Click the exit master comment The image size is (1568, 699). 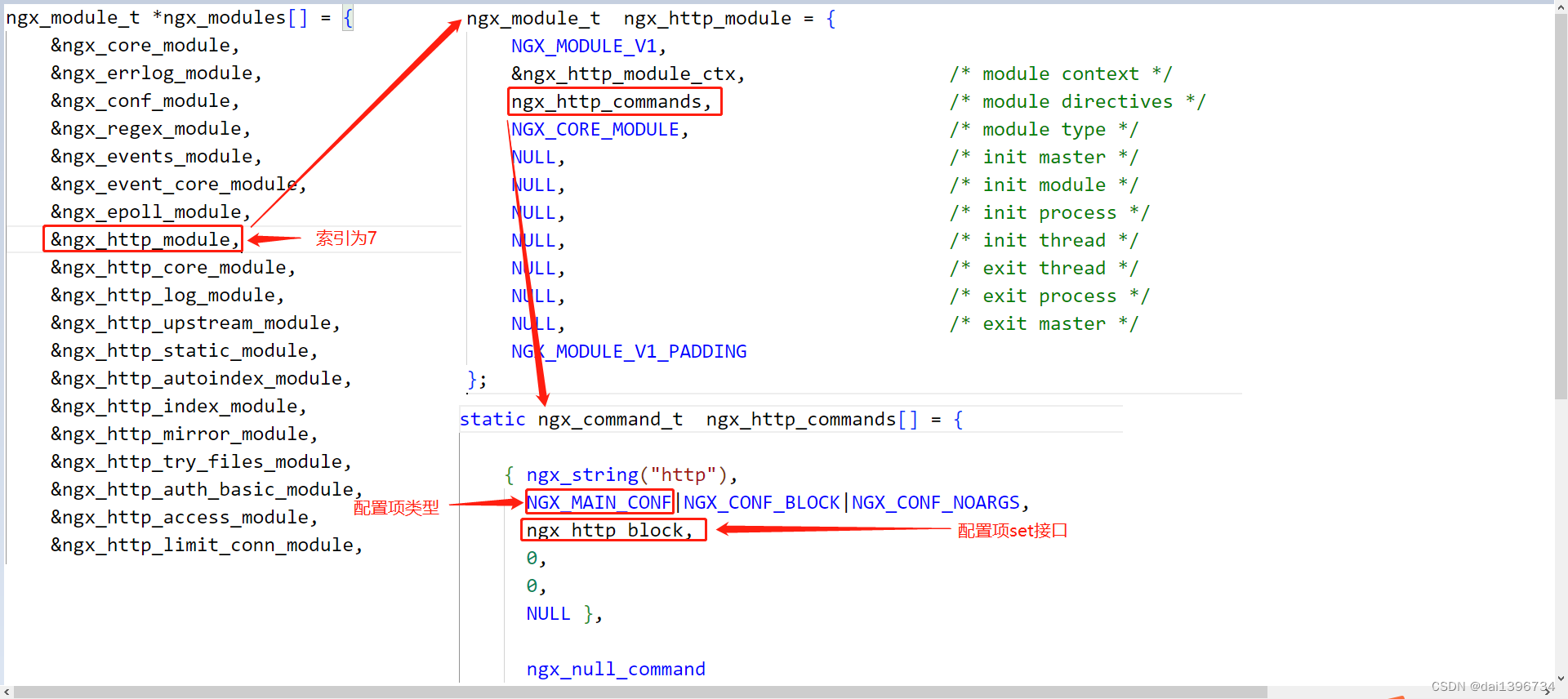[x=1044, y=323]
